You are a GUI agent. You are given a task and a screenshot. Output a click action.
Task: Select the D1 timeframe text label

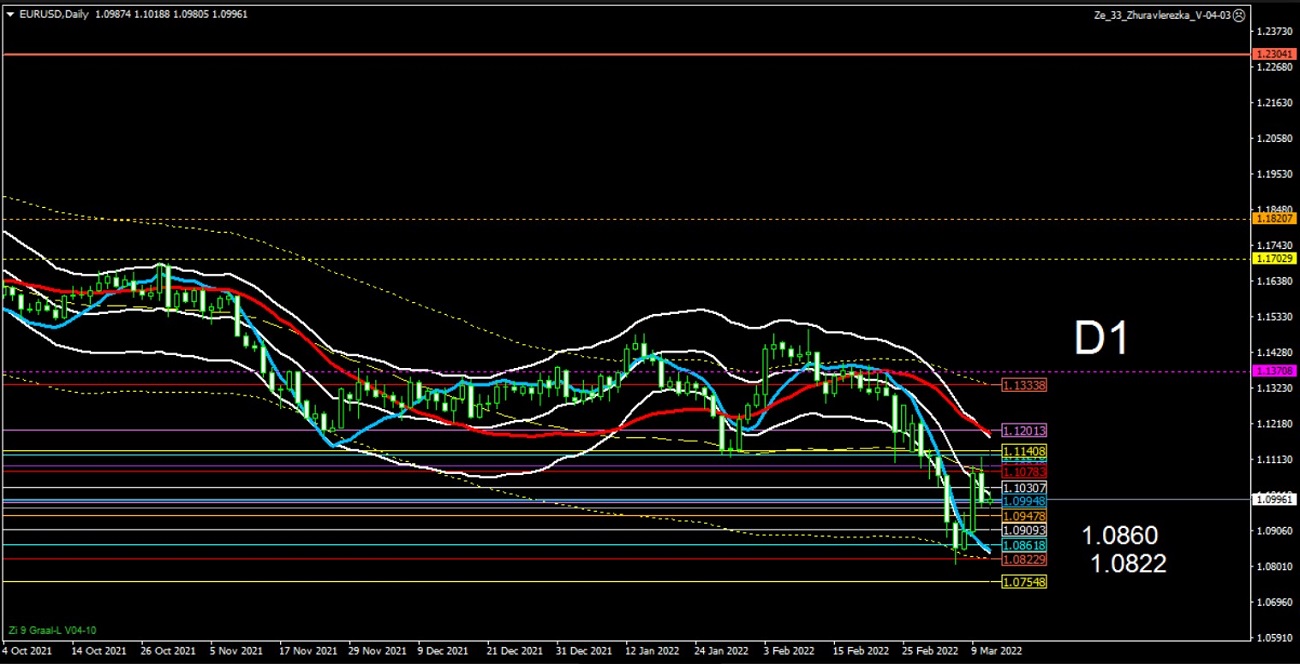pyautogui.click(x=1101, y=339)
